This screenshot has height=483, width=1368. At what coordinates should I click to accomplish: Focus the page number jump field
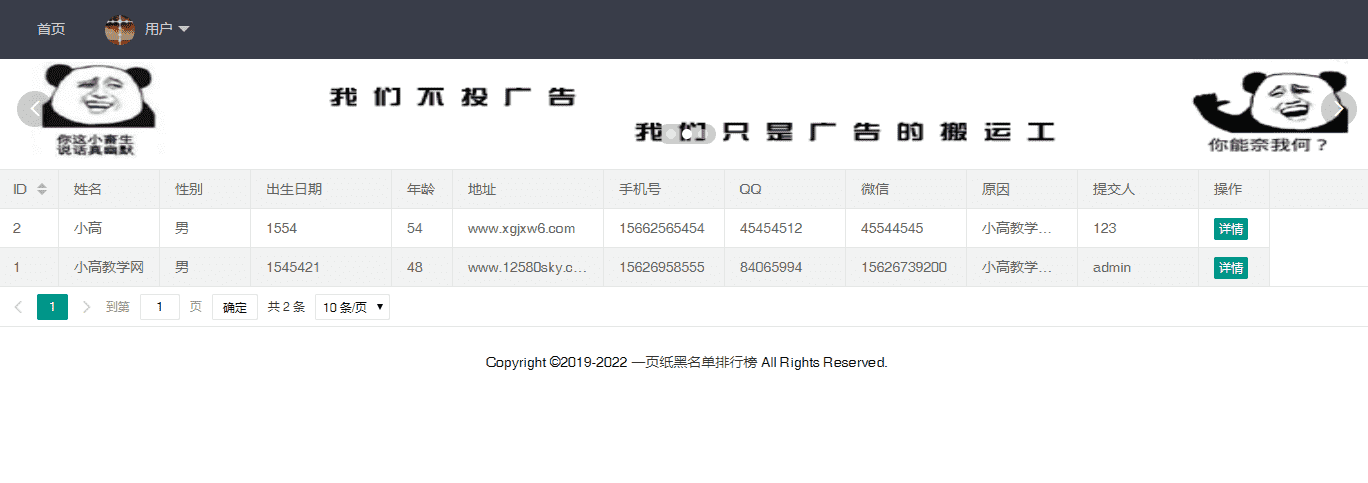160,307
